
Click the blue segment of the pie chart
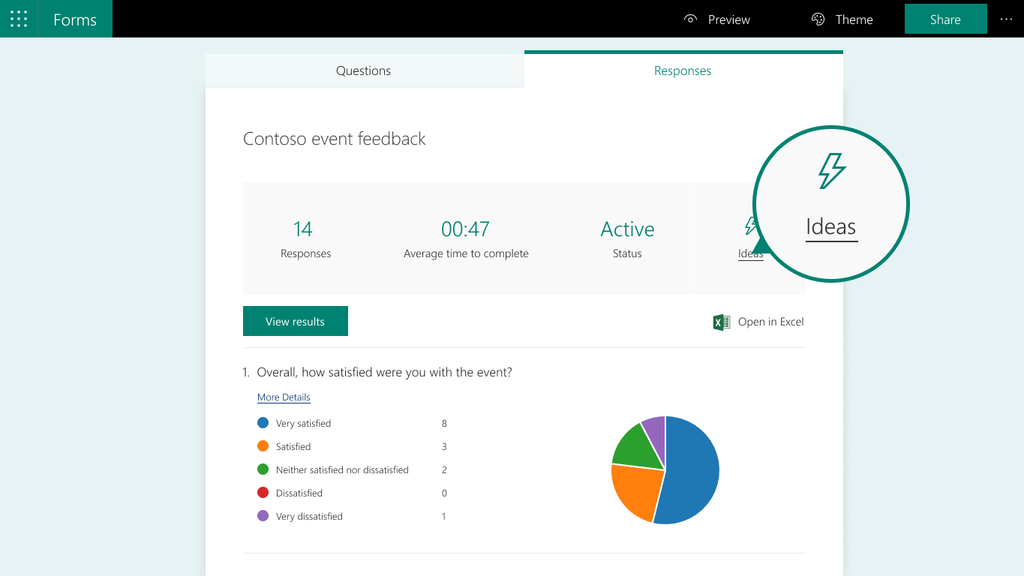click(693, 470)
